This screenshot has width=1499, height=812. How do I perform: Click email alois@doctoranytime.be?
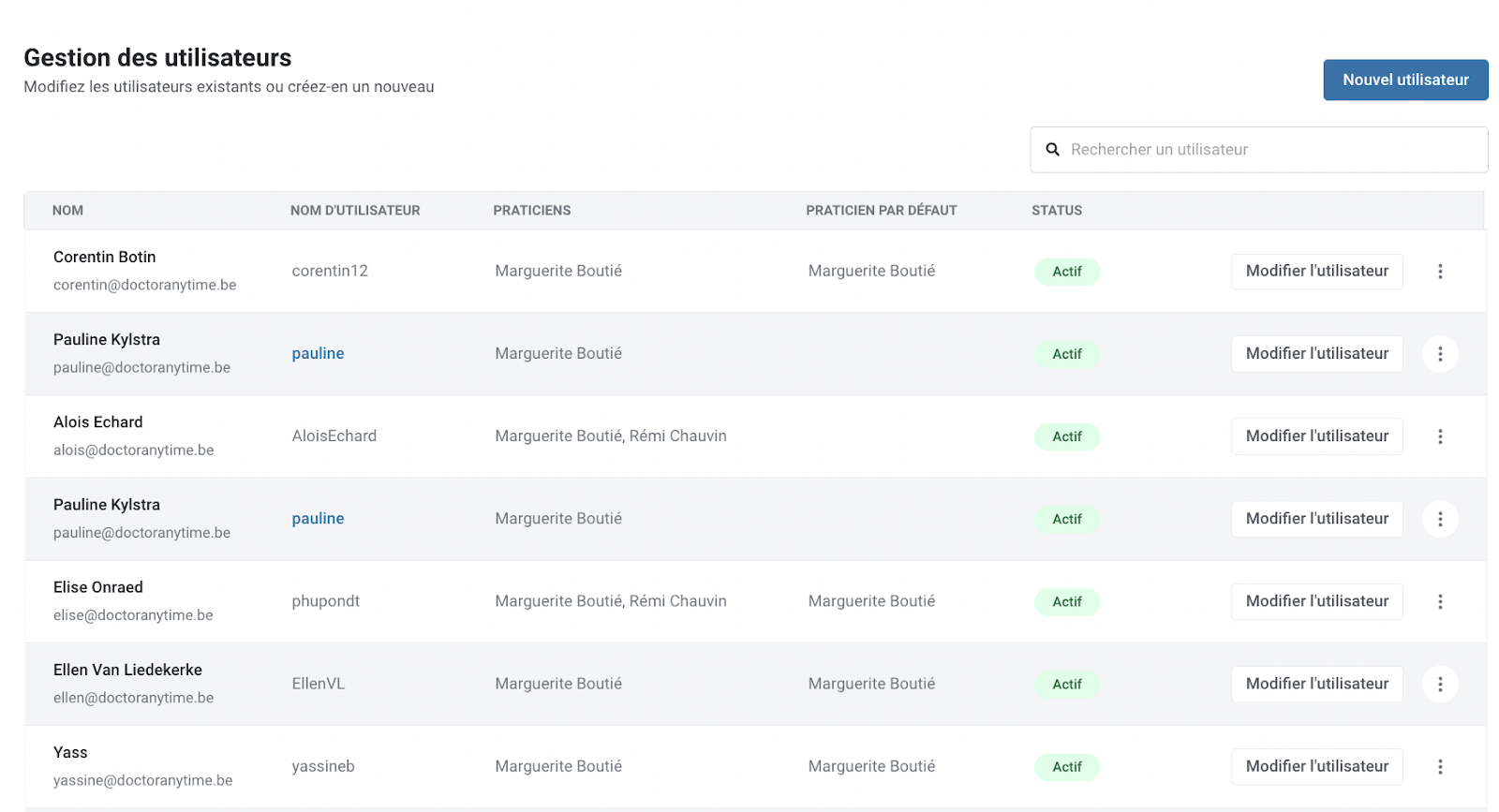(x=134, y=450)
